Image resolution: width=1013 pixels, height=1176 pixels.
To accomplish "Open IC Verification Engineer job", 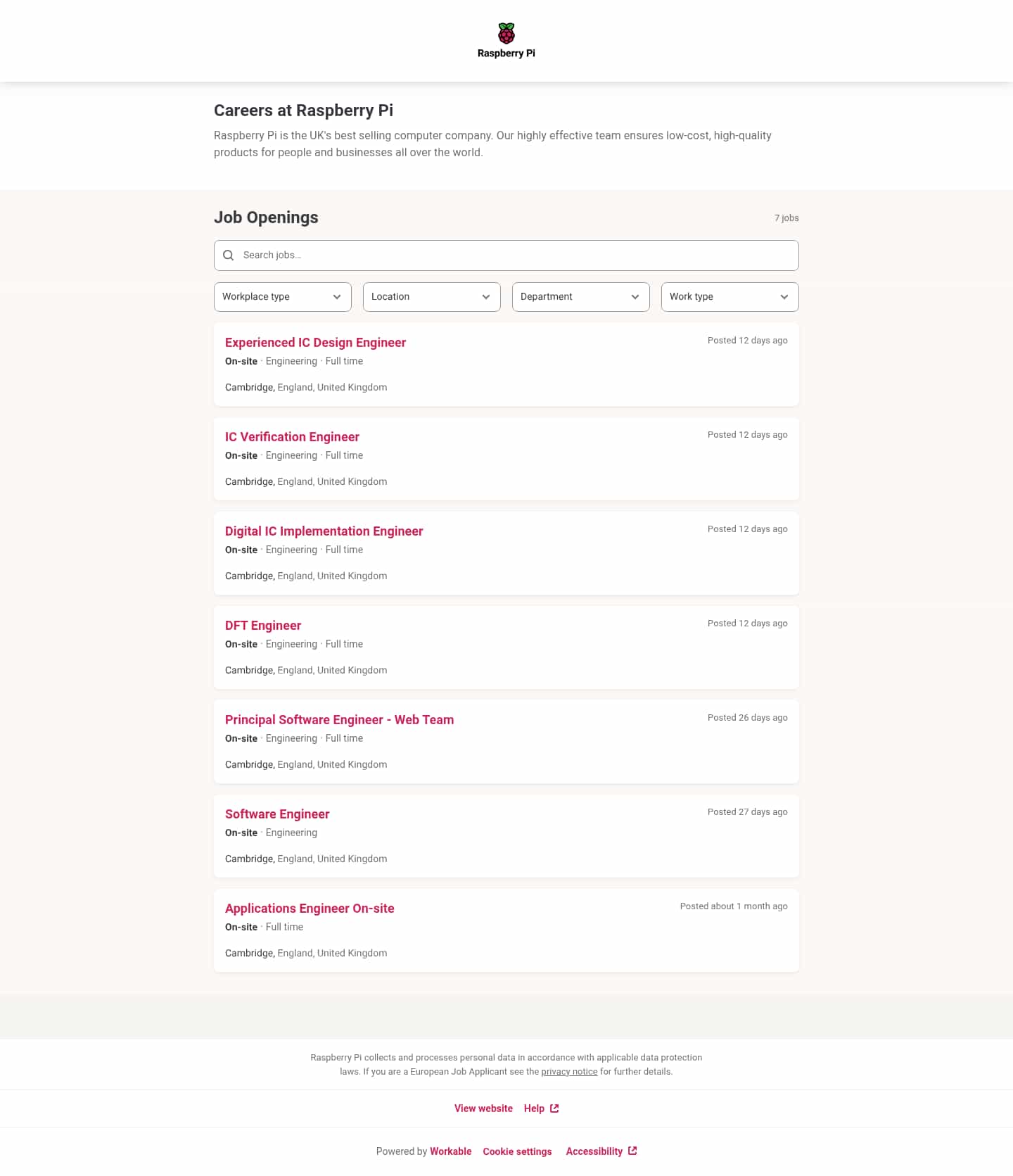I will point(292,437).
